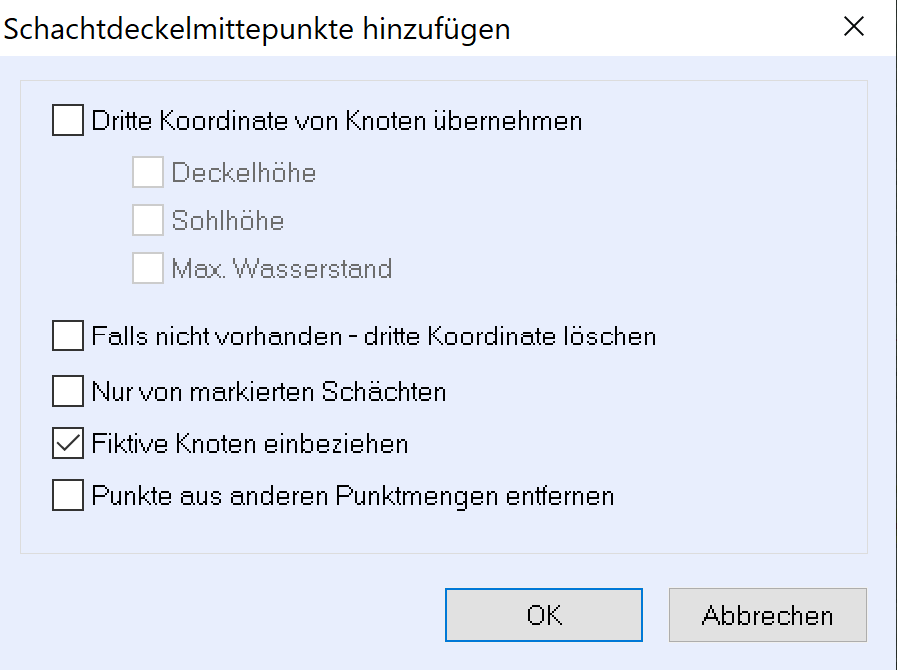Click the Nur von markierten Schächten label
Viewport: 897px width, 670px height.
(x=268, y=391)
